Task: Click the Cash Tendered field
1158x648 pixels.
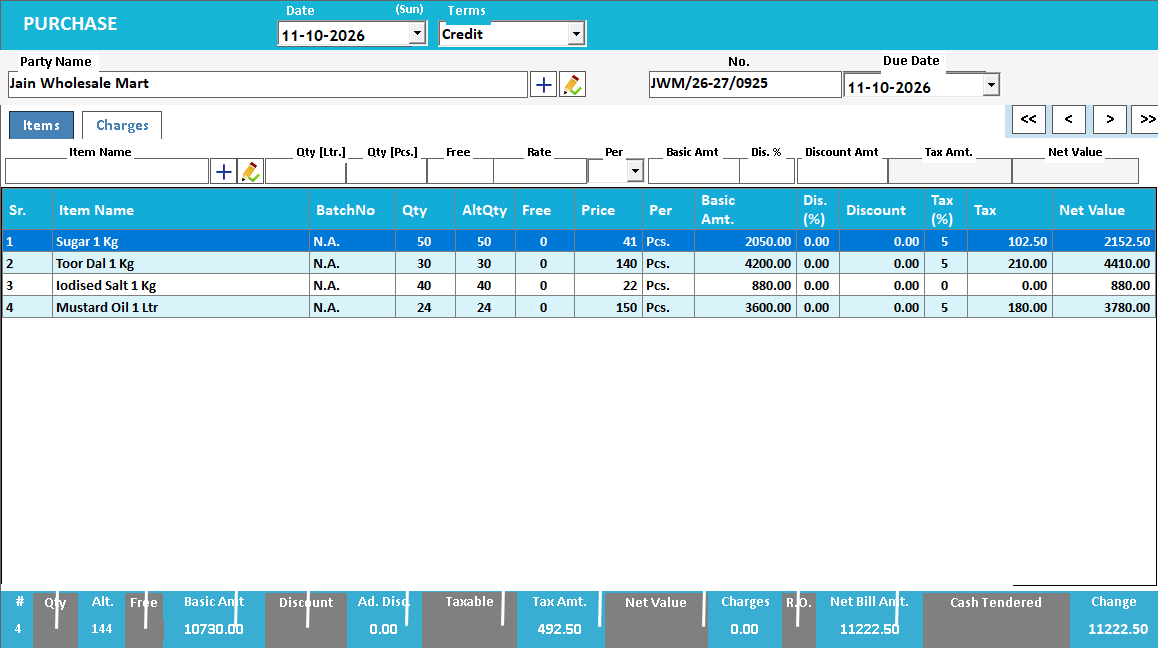Action: coord(996,620)
